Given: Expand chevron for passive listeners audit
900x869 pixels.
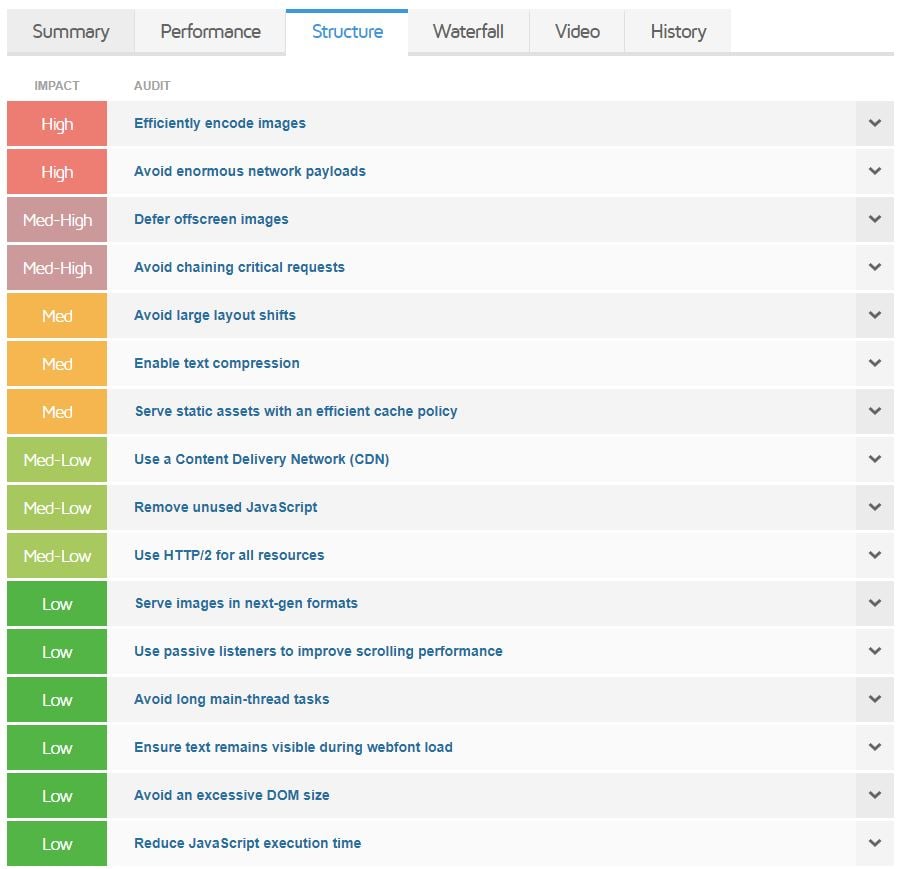Looking at the screenshot, I should click(x=874, y=651).
